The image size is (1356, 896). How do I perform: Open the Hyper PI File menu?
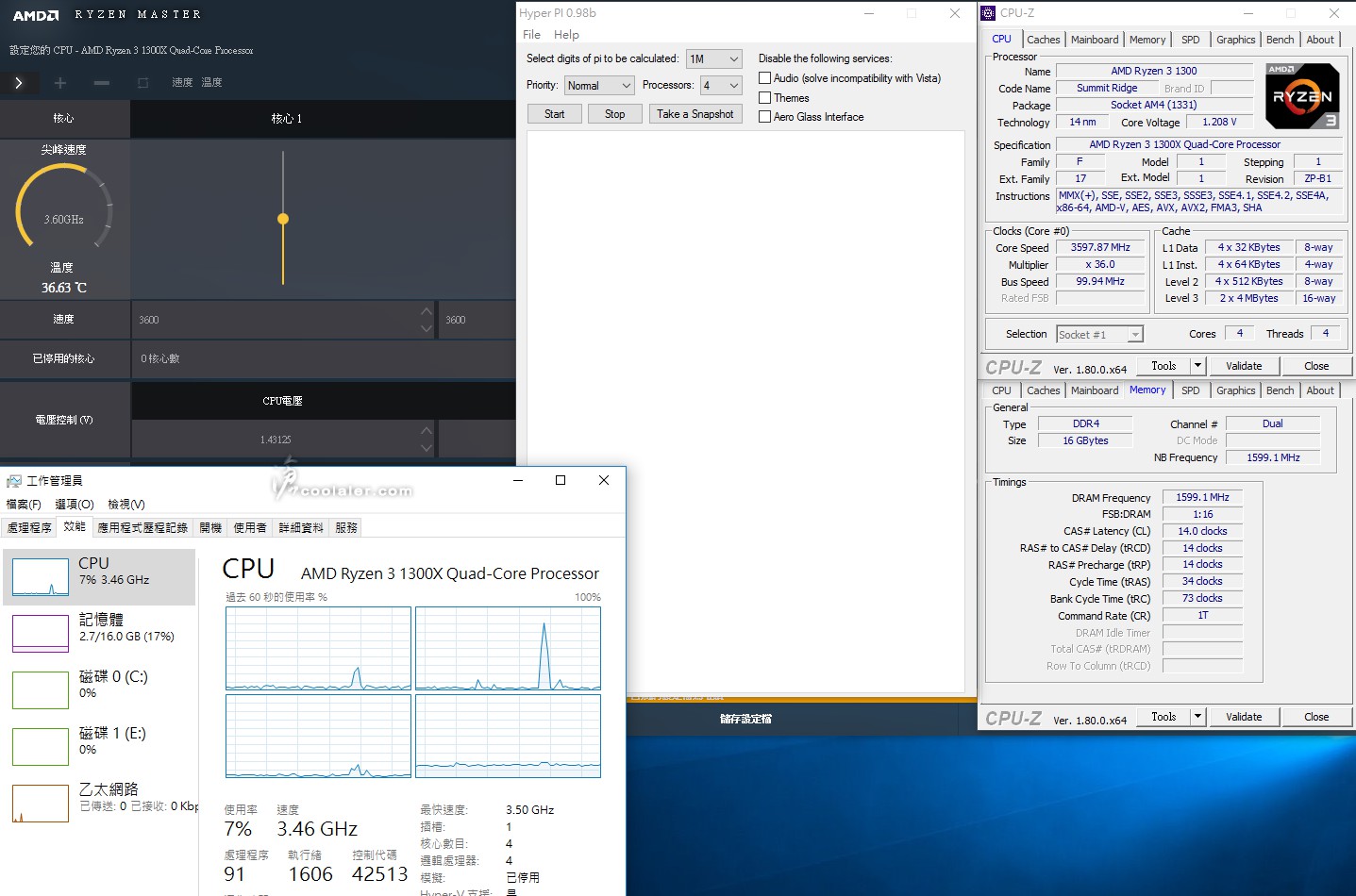tap(532, 35)
